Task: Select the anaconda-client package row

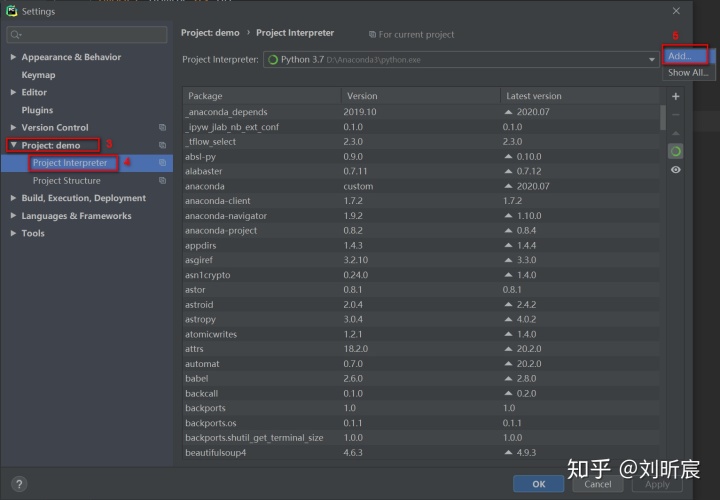Action: point(421,201)
